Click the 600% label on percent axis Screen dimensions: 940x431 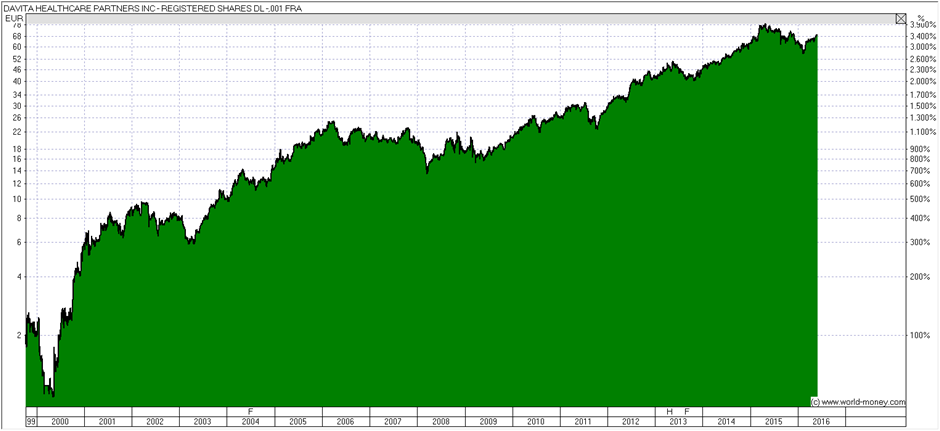coord(920,184)
